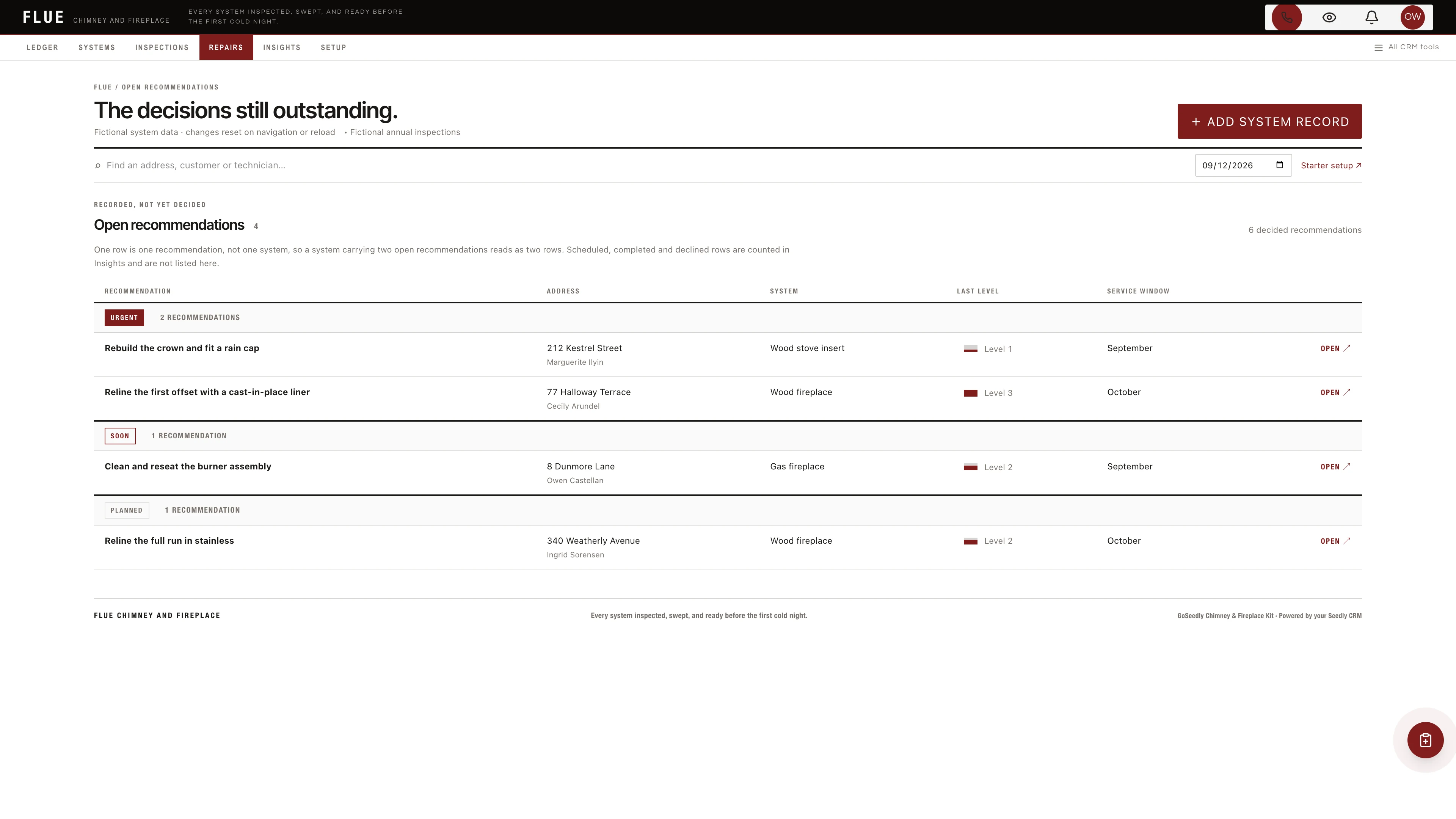The width and height of the screenshot is (1456, 819).
Task: Go to the Insights tab
Action: (281, 47)
